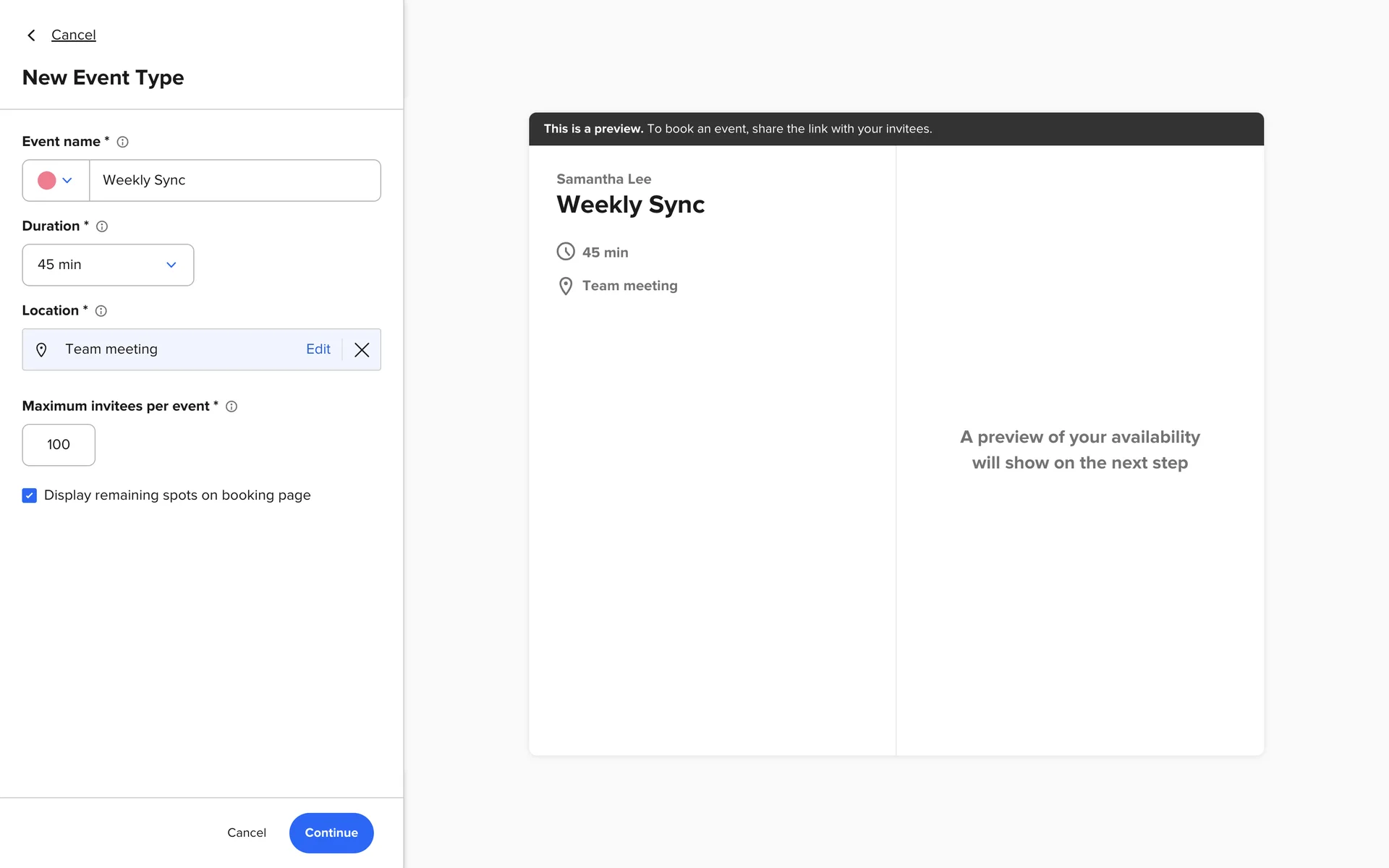Click the info icon next to Event name
The height and width of the screenshot is (868, 1389).
coord(123,142)
